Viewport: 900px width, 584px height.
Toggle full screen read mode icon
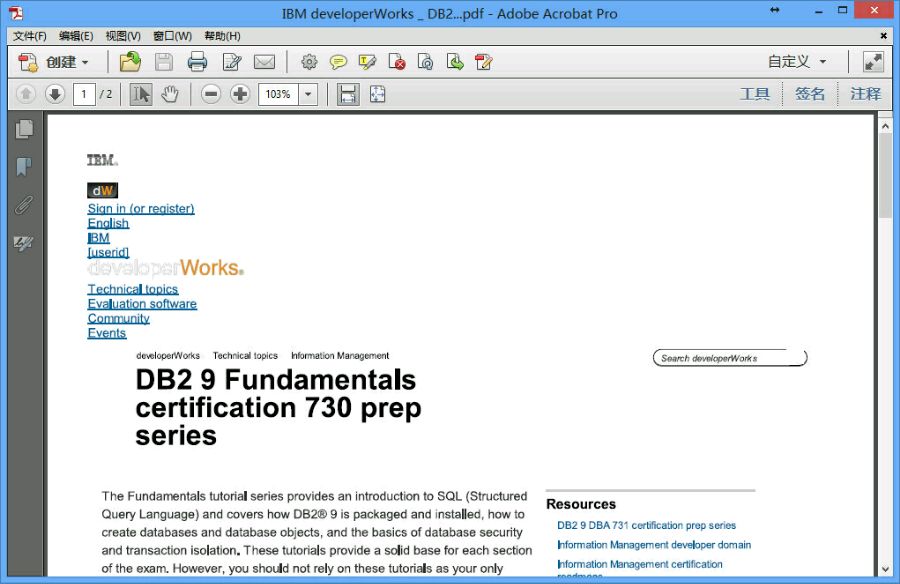click(x=873, y=62)
